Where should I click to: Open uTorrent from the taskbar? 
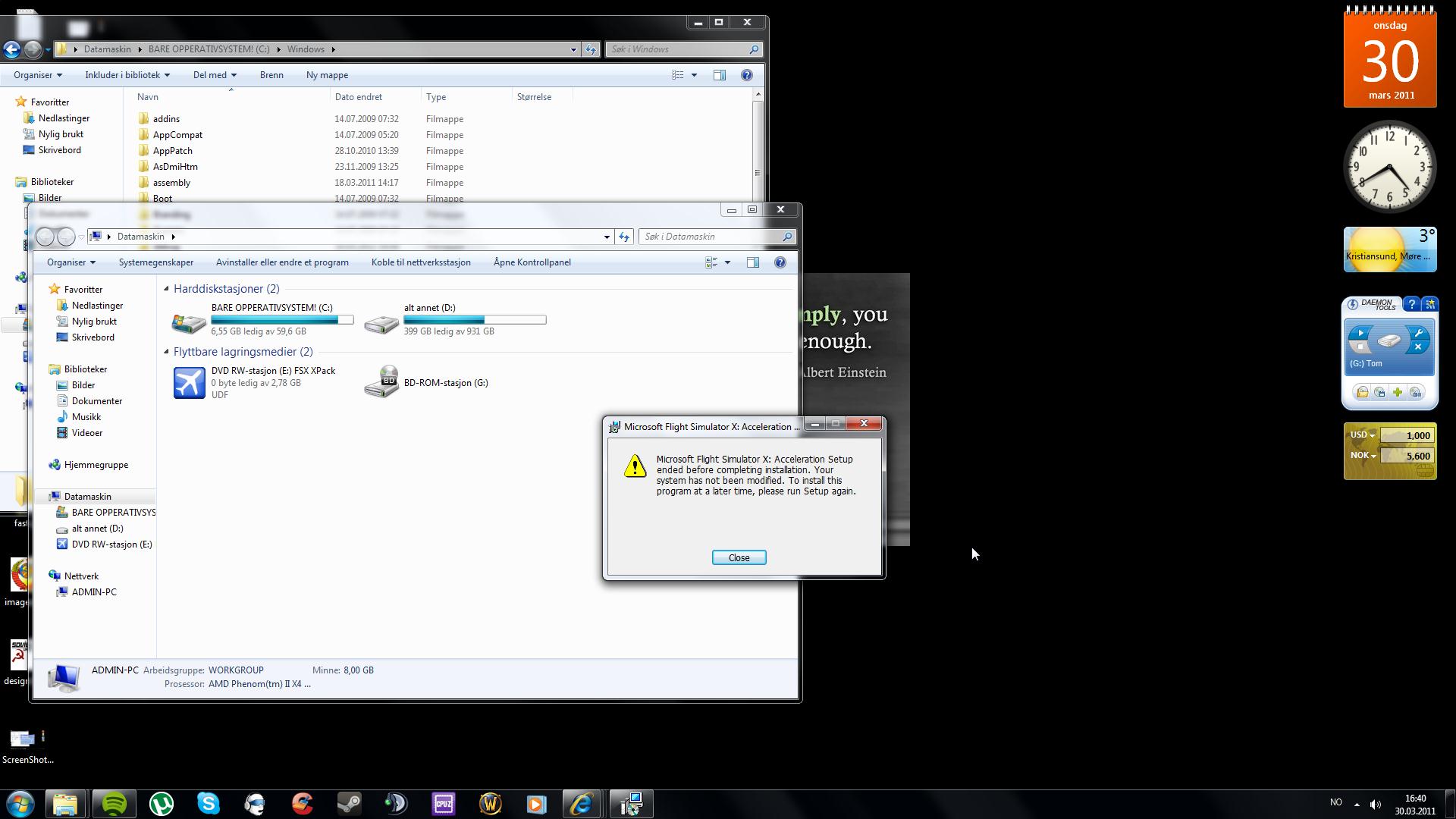coord(161,804)
